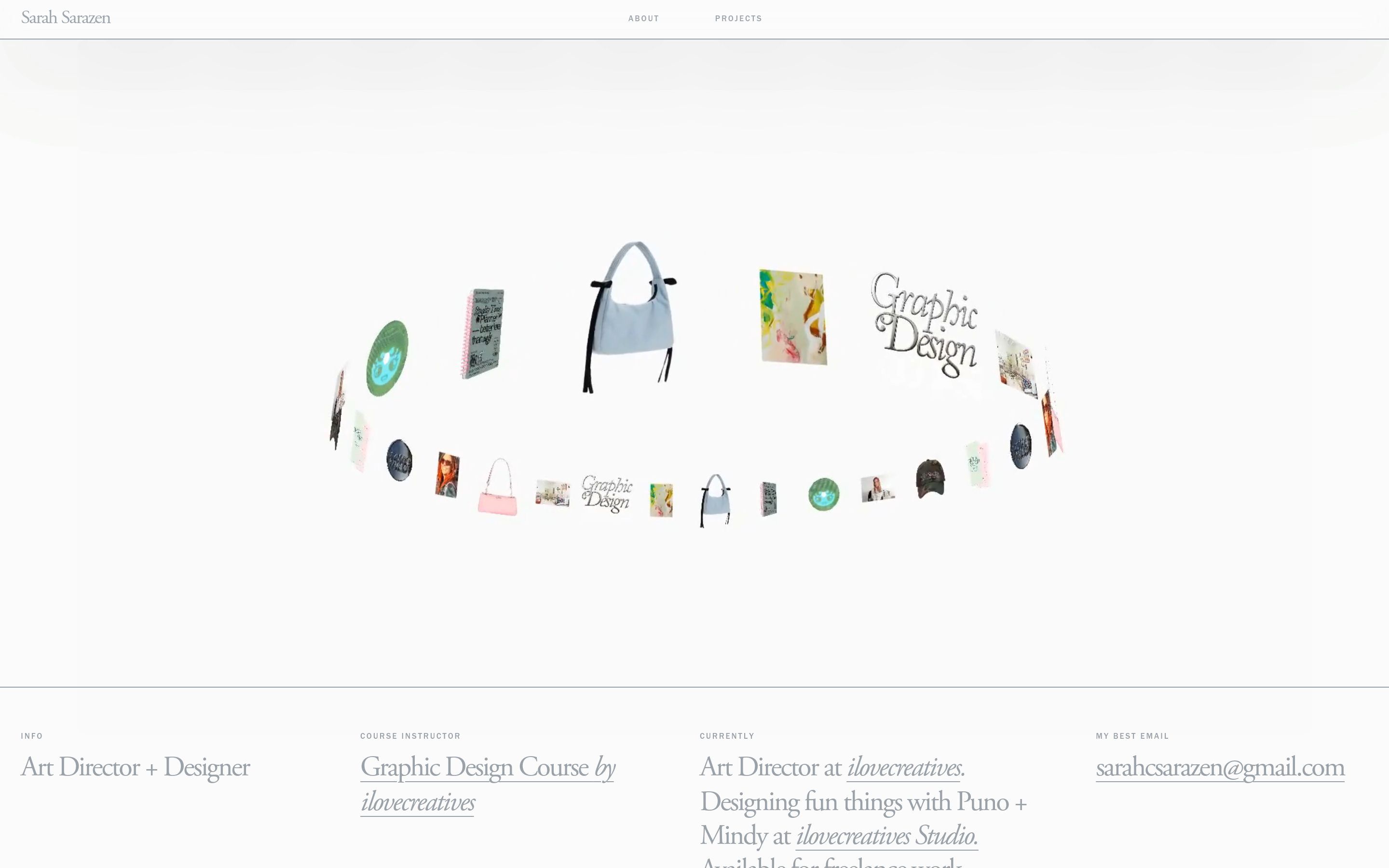Select the large blue handbag in carousel
Screen dimensions: 1389x868
pos(630,317)
